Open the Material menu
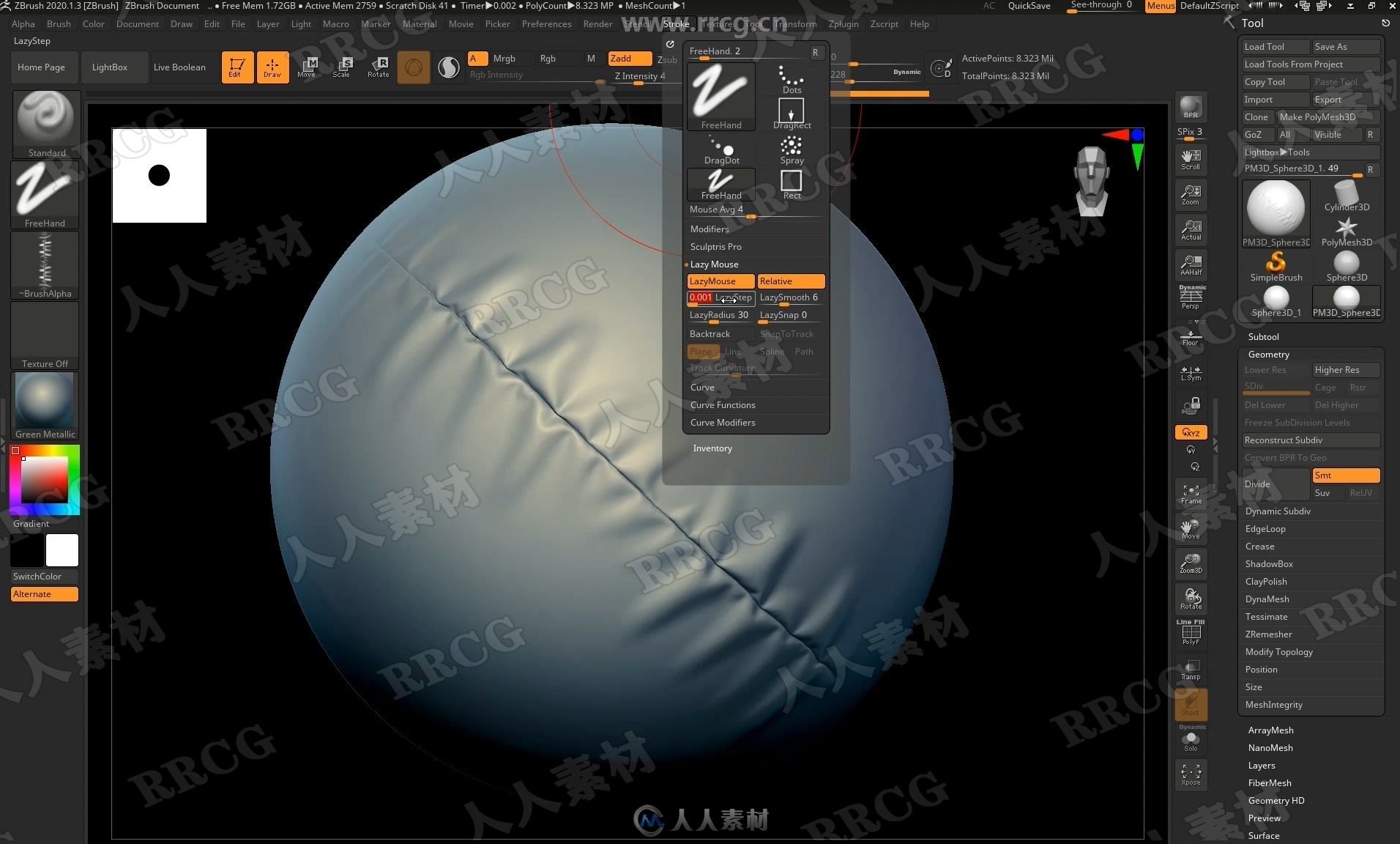 coord(420,24)
